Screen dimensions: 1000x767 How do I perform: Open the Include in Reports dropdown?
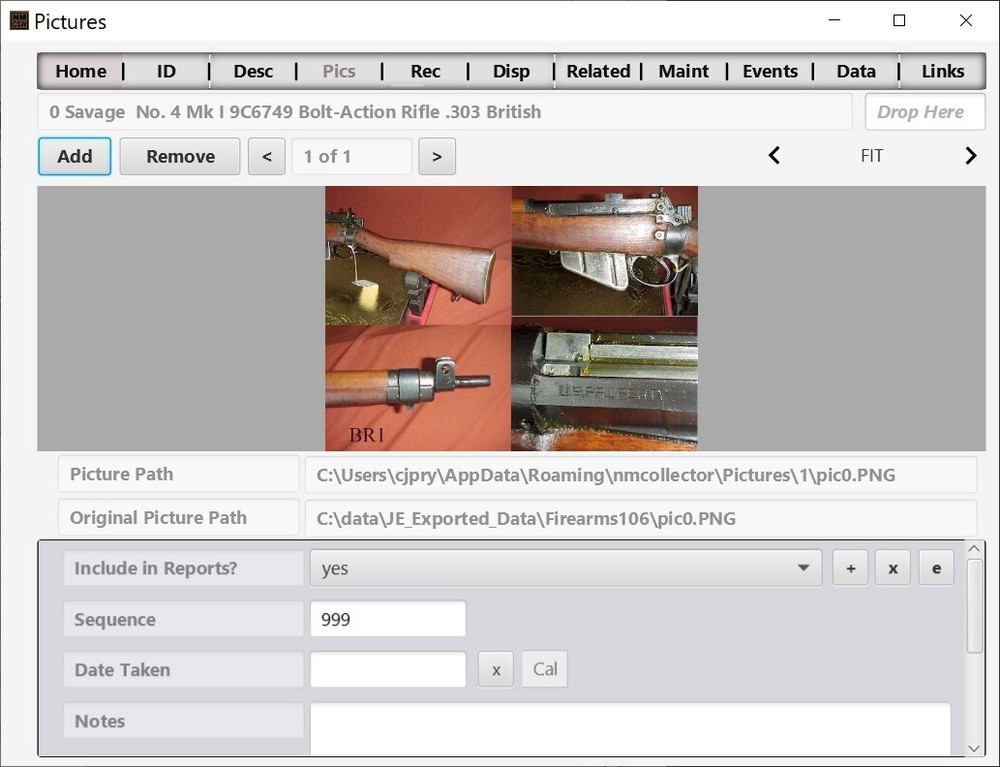click(803, 567)
